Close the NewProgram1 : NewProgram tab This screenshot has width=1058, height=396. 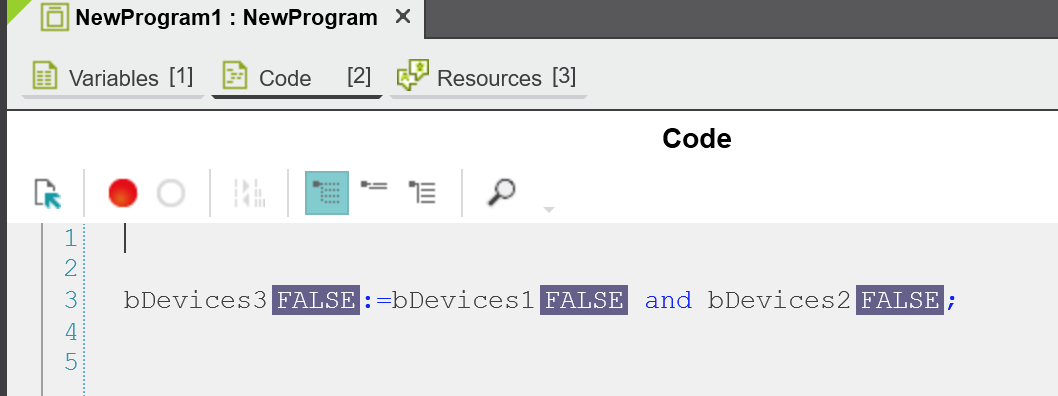(x=403, y=17)
